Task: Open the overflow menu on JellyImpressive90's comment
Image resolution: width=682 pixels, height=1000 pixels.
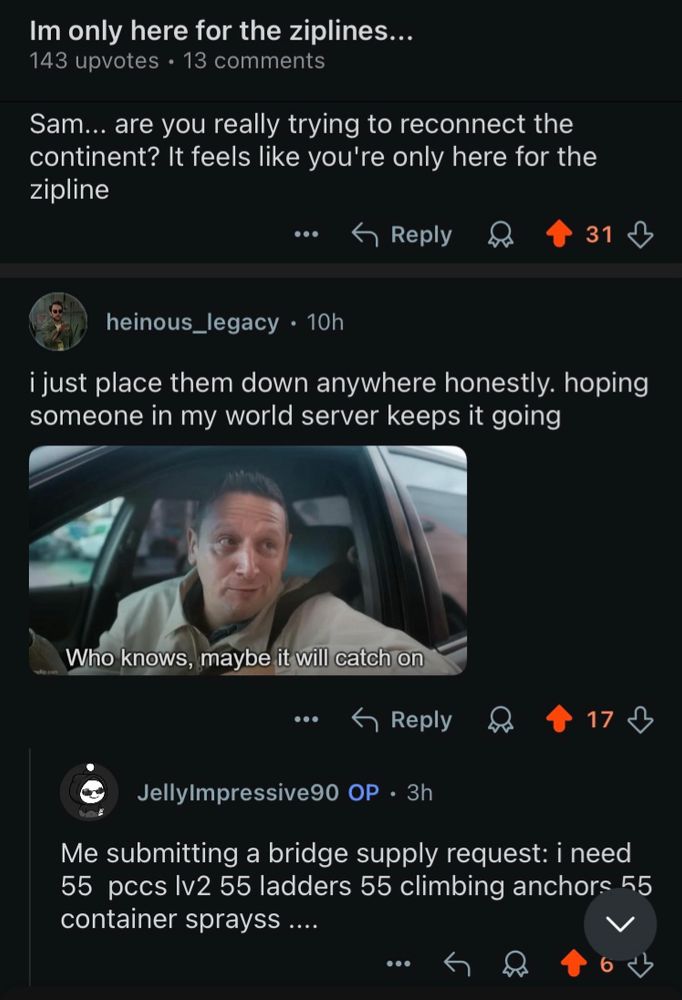Action: pyautogui.click(x=400, y=963)
